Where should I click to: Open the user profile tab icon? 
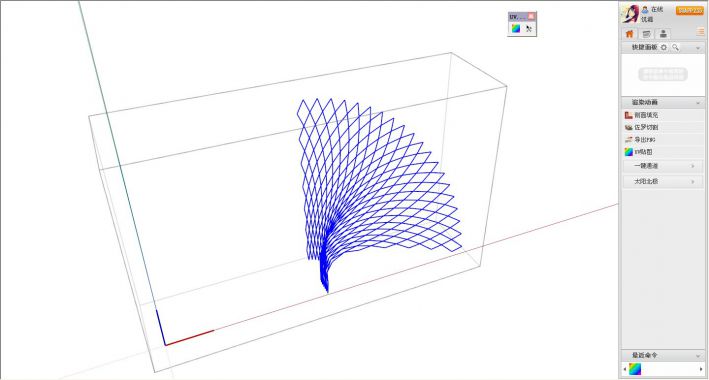click(x=663, y=33)
